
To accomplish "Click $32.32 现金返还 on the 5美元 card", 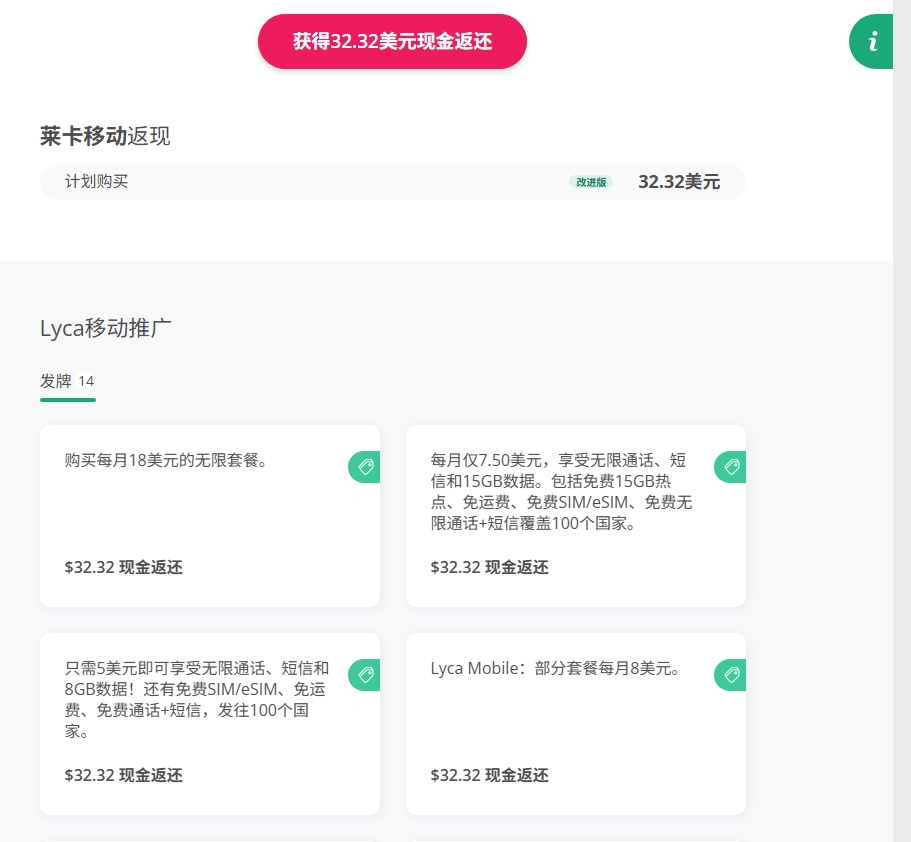I will [124, 775].
